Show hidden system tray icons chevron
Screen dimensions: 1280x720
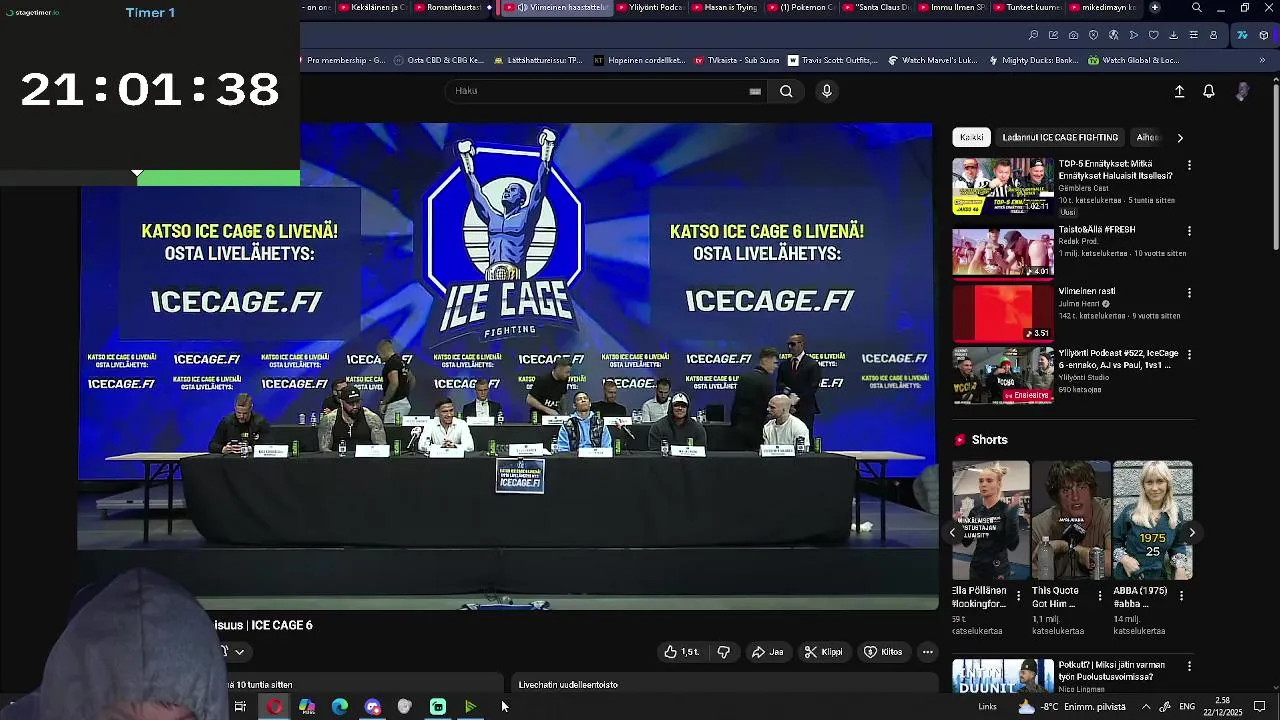point(1146,707)
